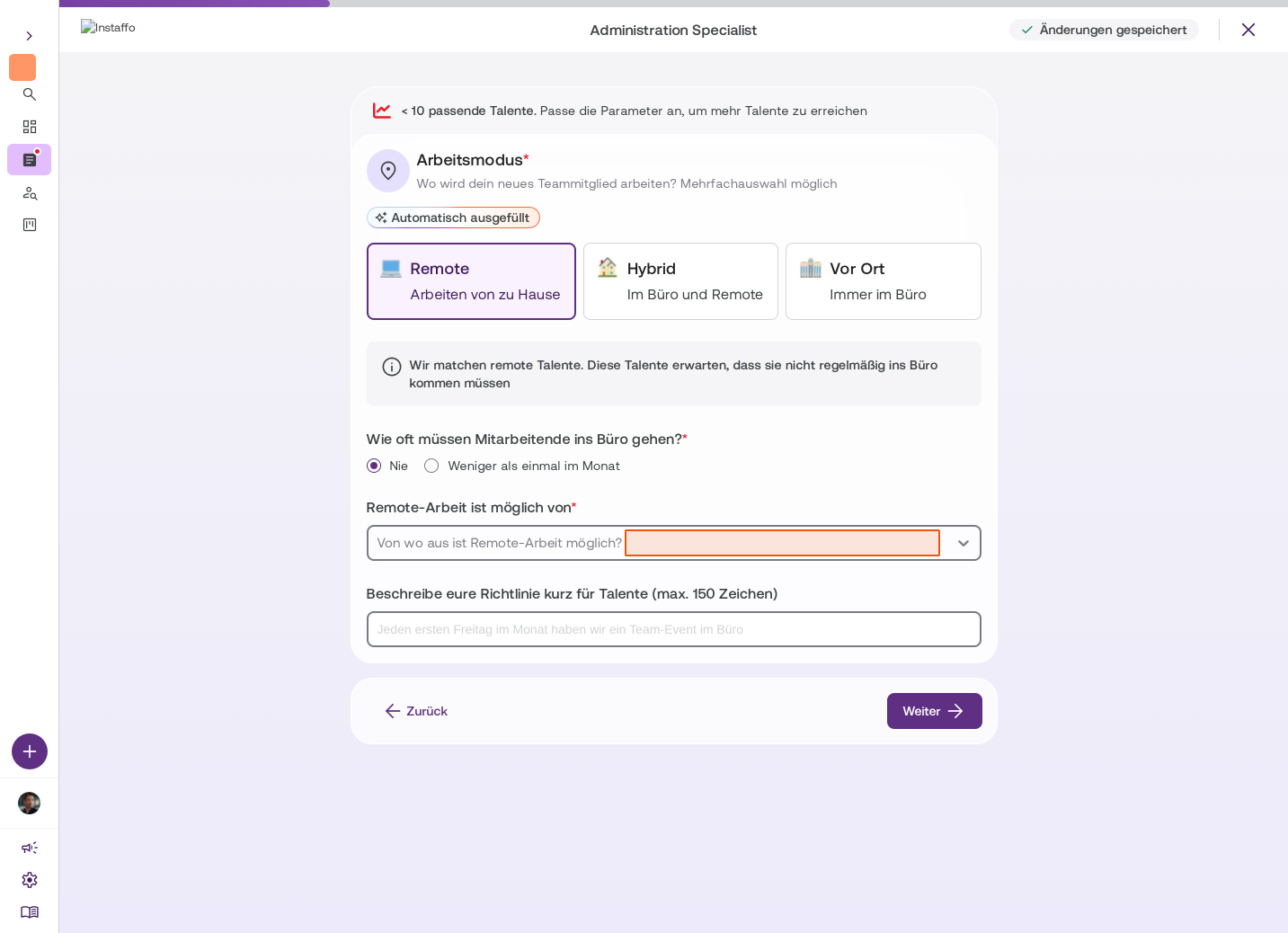Open the search icon in sidebar
Screen dimensions: 1288x933
30,94
